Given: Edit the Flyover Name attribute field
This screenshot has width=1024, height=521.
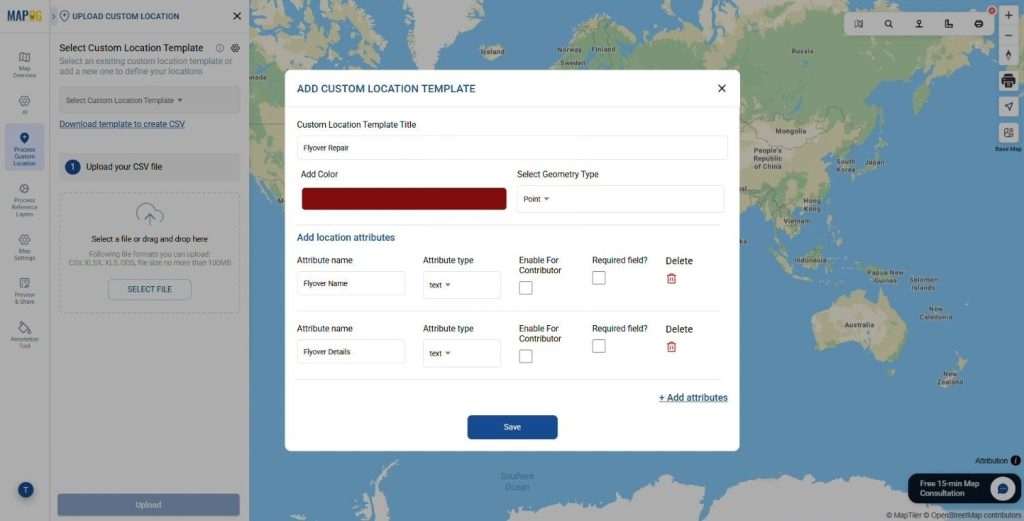Looking at the screenshot, I should point(351,283).
